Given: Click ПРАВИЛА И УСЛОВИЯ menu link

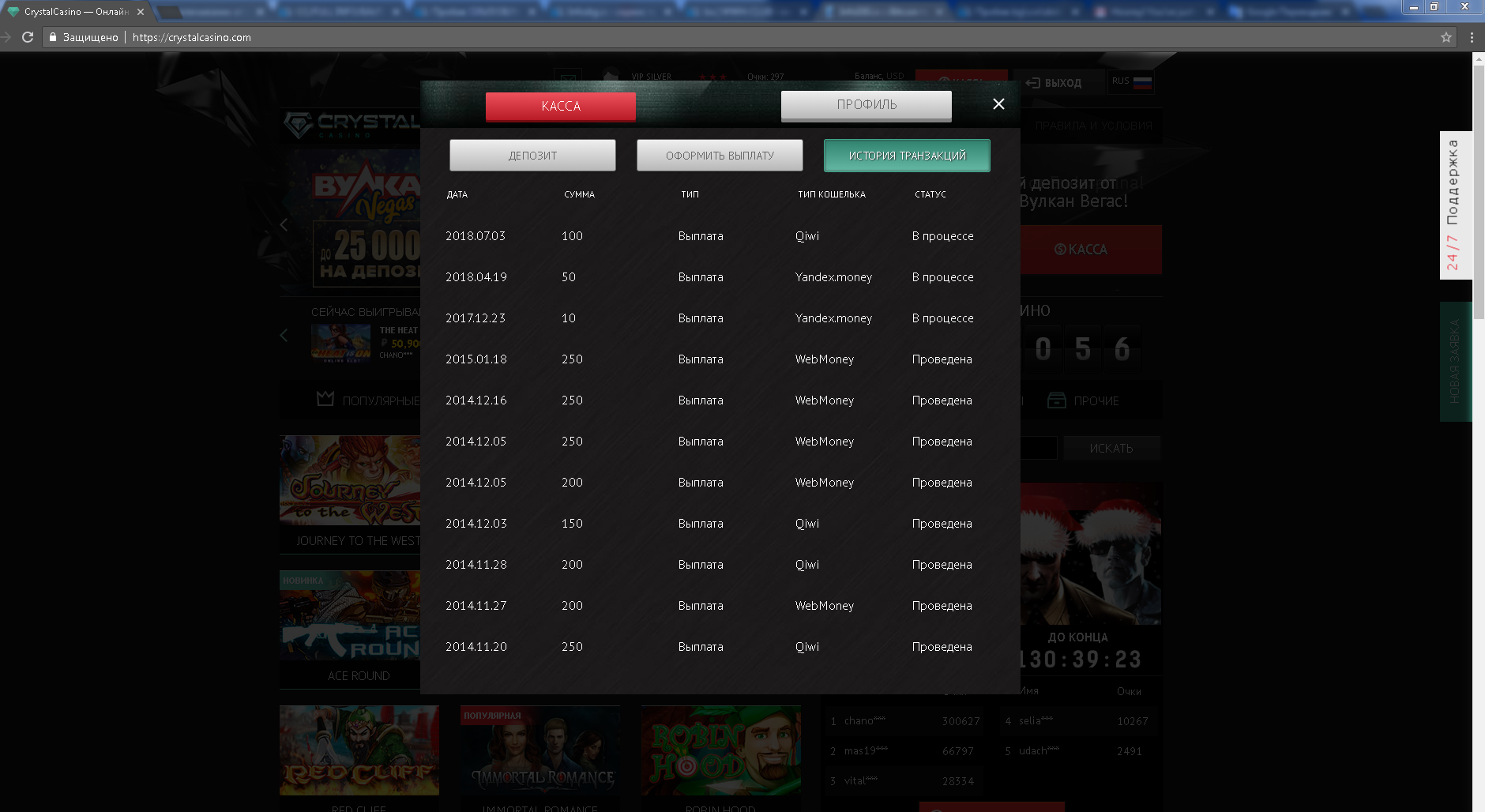Looking at the screenshot, I should tap(1093, 126).
